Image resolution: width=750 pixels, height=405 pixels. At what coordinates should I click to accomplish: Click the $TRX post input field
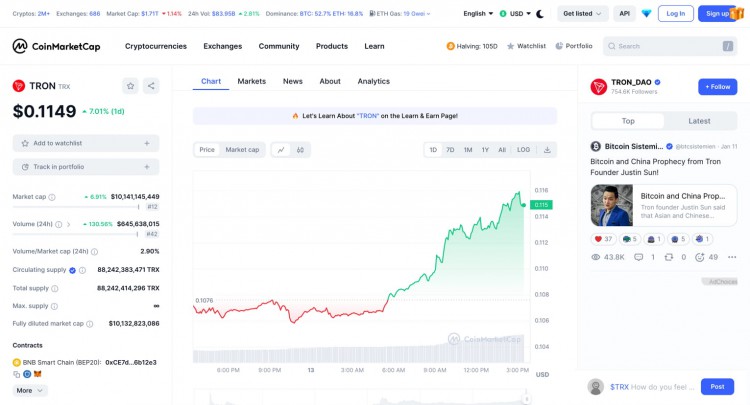click(651, 387)
